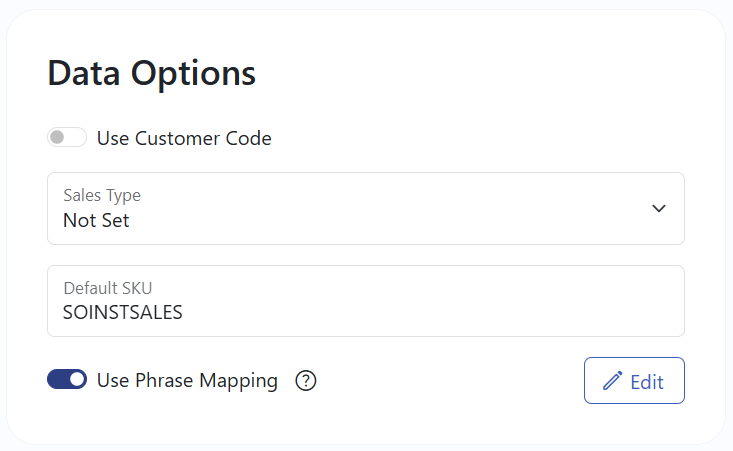Click the Sales Type chevron arrow icon
The width and height of the screenshot is (733, 451).
[659, 208]
